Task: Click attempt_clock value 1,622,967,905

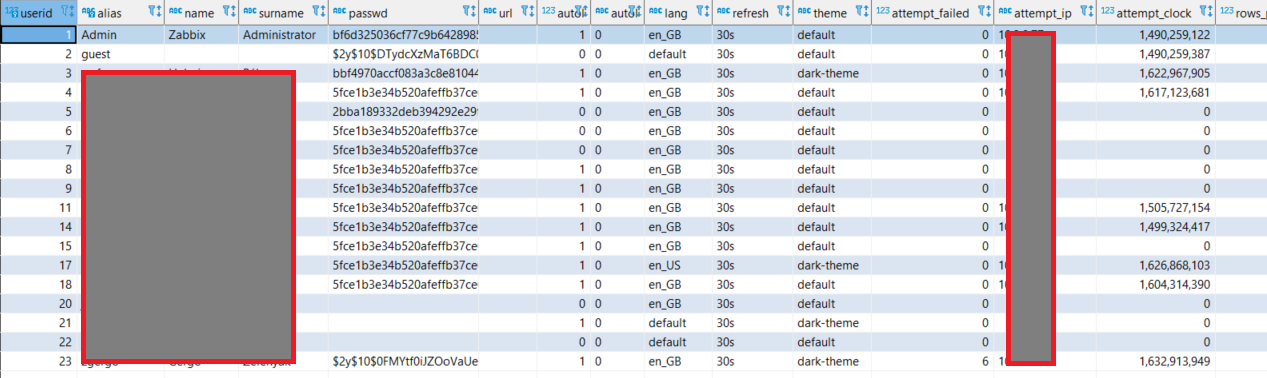Action: pos(1155,73)
